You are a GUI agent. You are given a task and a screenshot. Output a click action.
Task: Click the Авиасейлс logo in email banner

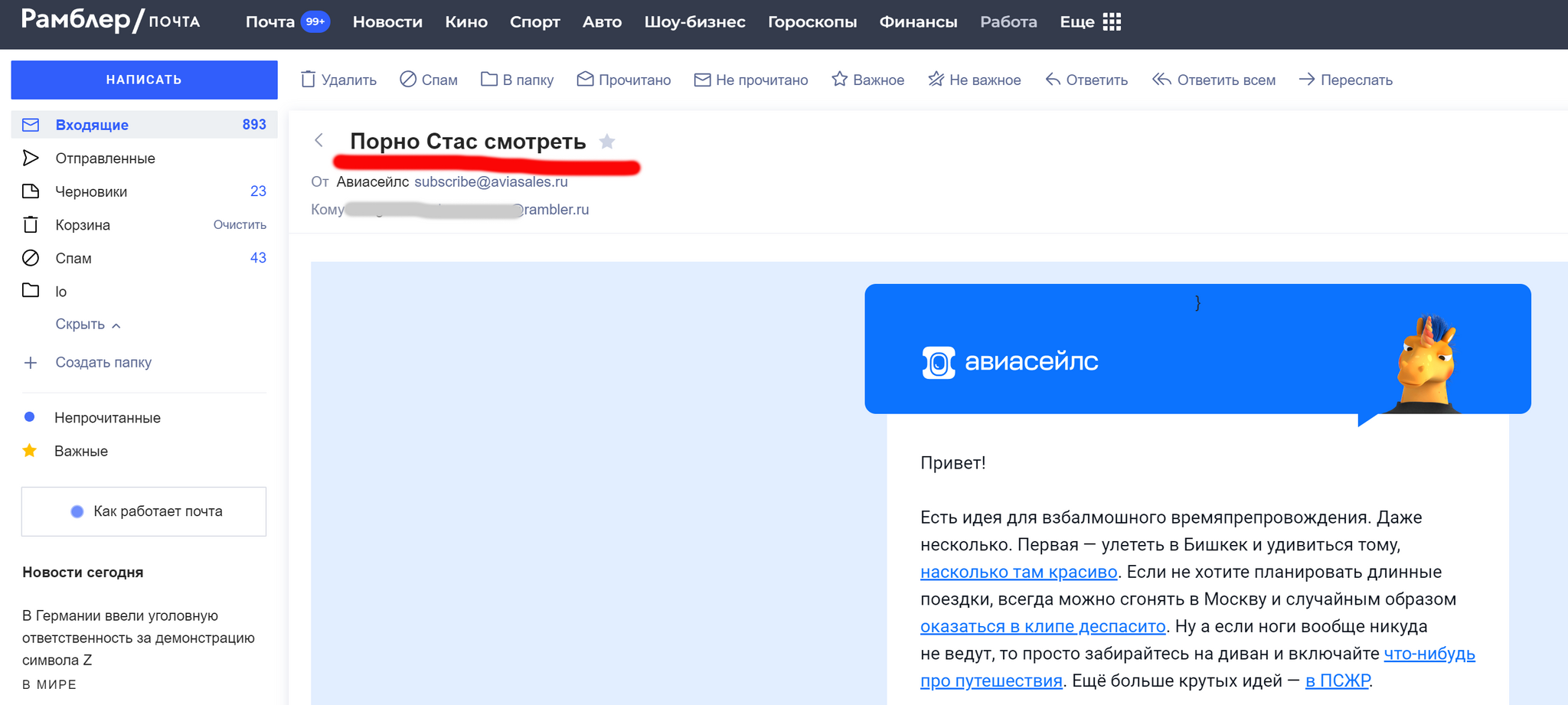[1010, 362]
